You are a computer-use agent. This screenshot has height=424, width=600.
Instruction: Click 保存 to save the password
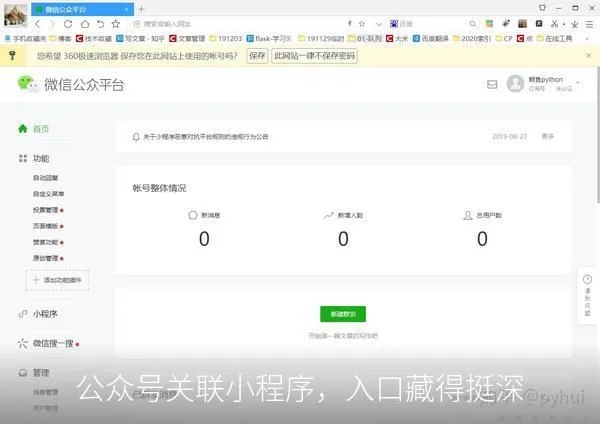point(257,56)
